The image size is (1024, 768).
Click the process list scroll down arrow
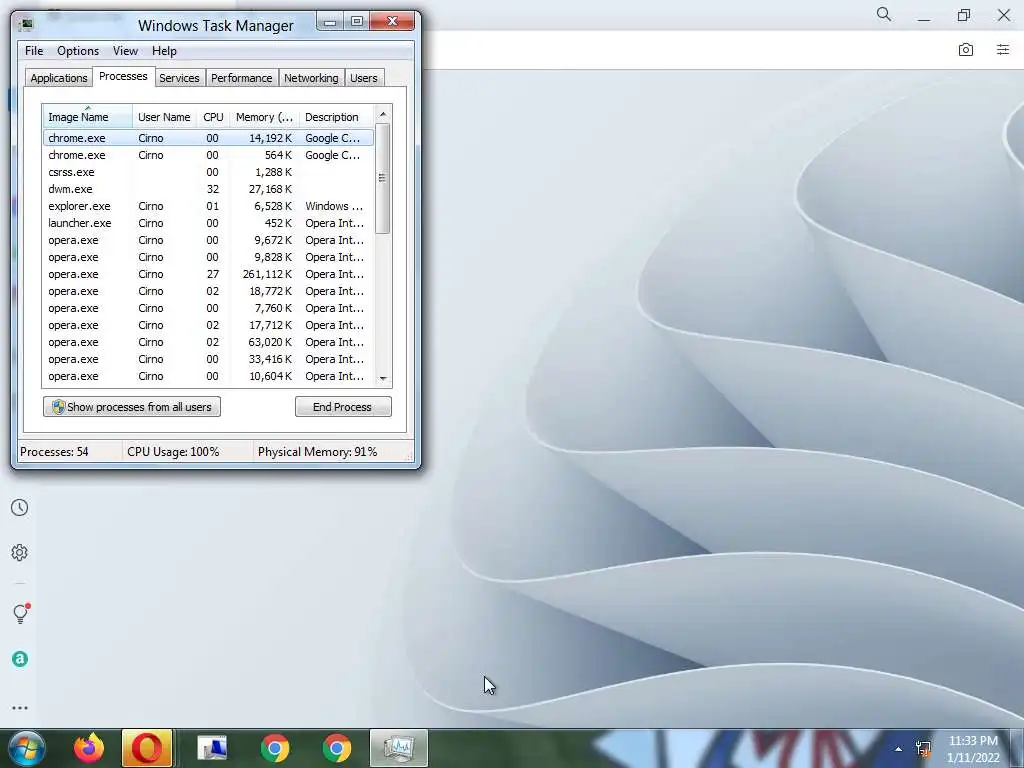(x=383, y=379)
